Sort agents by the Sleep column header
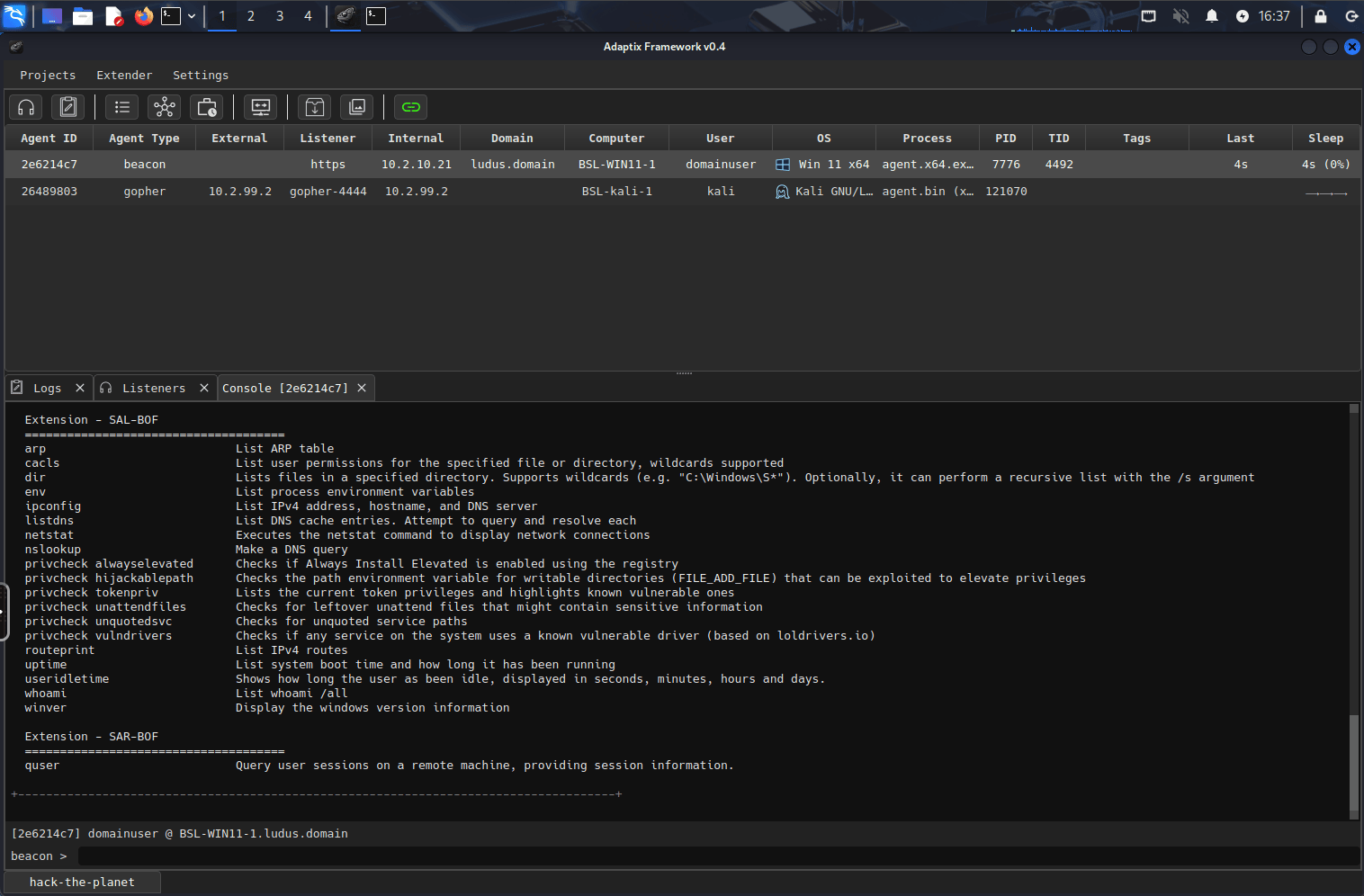 (x=1325, y=139)
